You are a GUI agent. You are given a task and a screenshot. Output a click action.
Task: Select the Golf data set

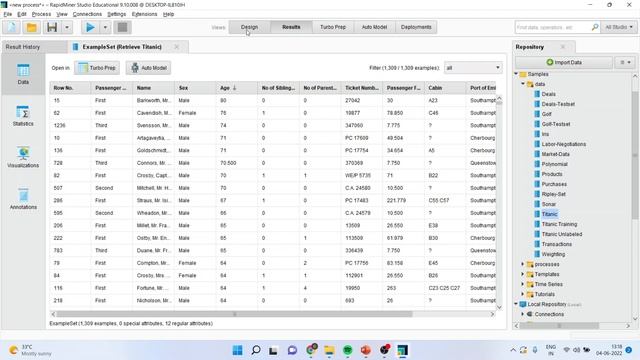[x=547, y=114]
